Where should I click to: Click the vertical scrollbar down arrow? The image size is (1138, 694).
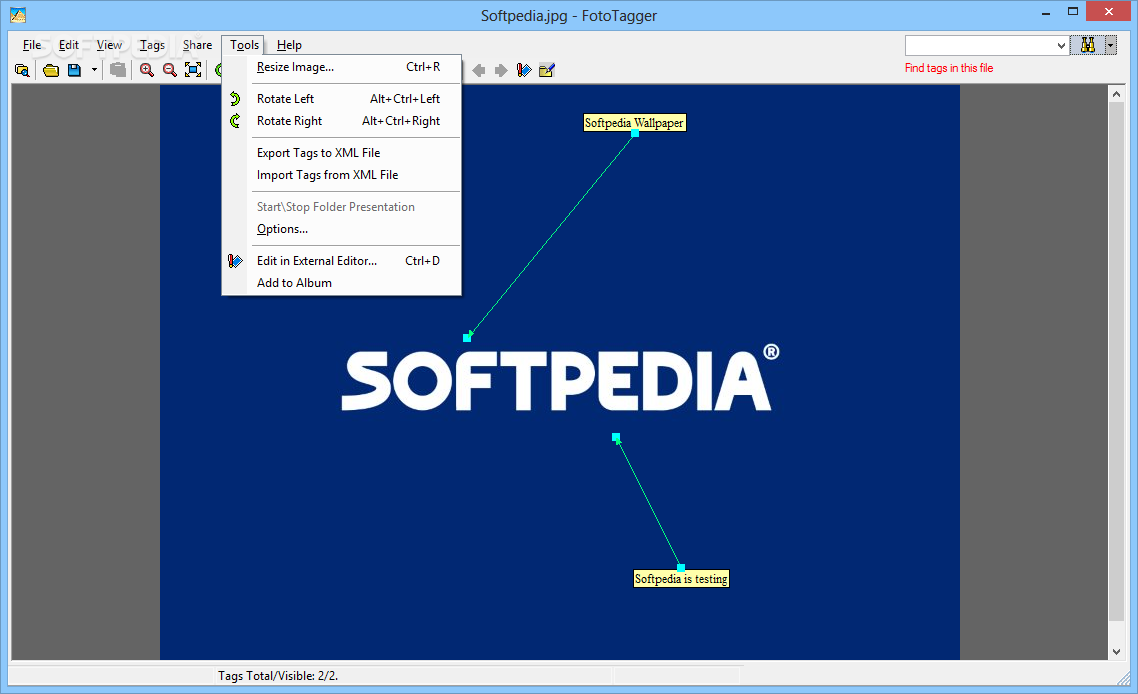1116,651
